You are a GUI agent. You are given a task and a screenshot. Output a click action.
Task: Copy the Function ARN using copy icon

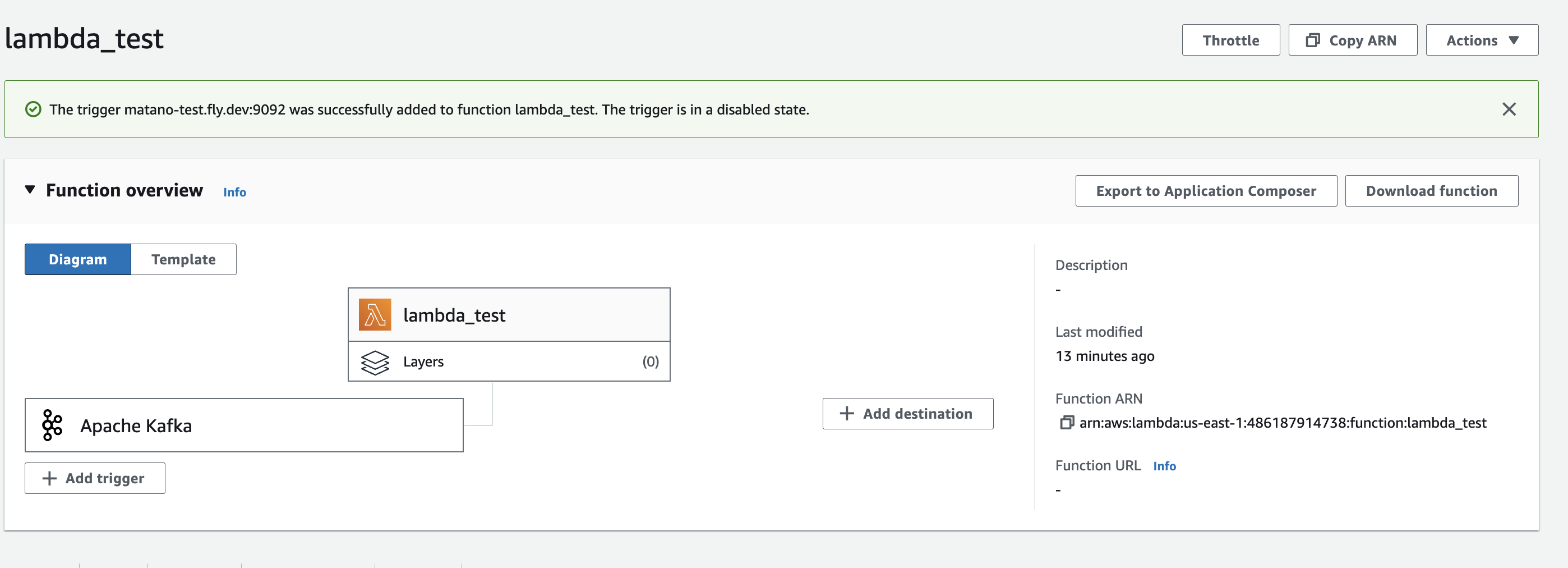point(1066,422)
